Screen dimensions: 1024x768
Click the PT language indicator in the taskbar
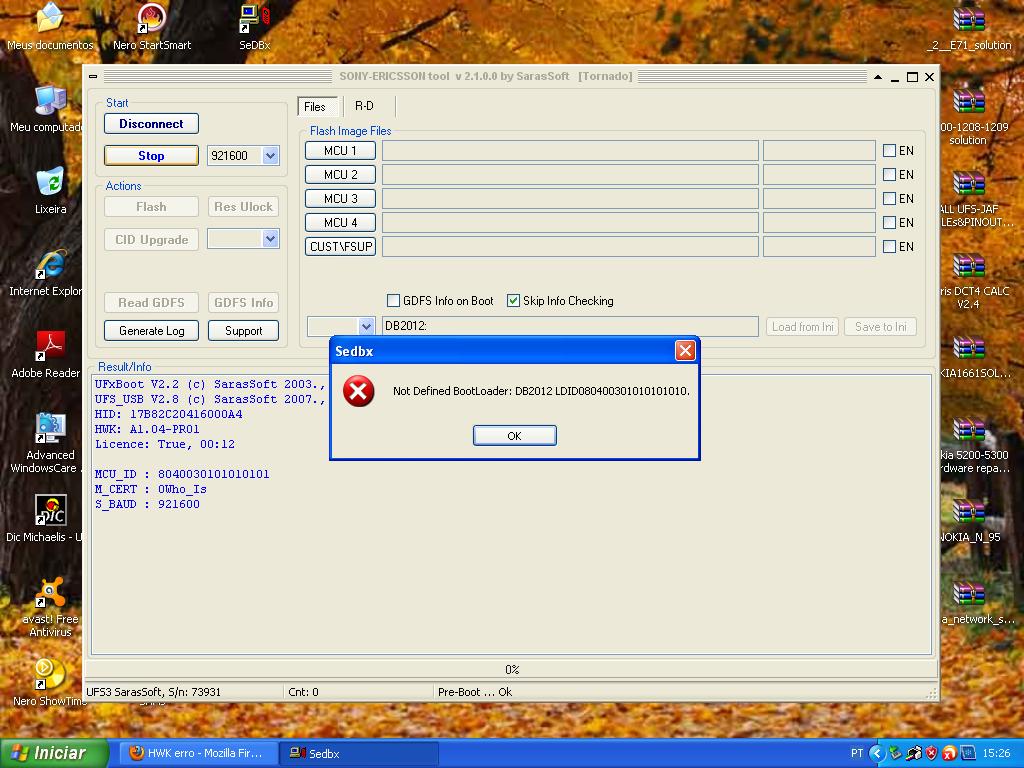point(857,753)
